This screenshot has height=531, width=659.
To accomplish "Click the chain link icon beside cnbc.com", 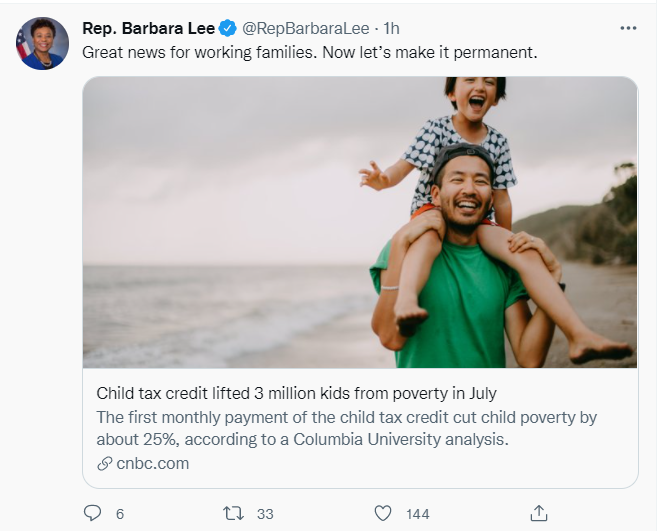I will pyautogui.click(x=104, y=463).
